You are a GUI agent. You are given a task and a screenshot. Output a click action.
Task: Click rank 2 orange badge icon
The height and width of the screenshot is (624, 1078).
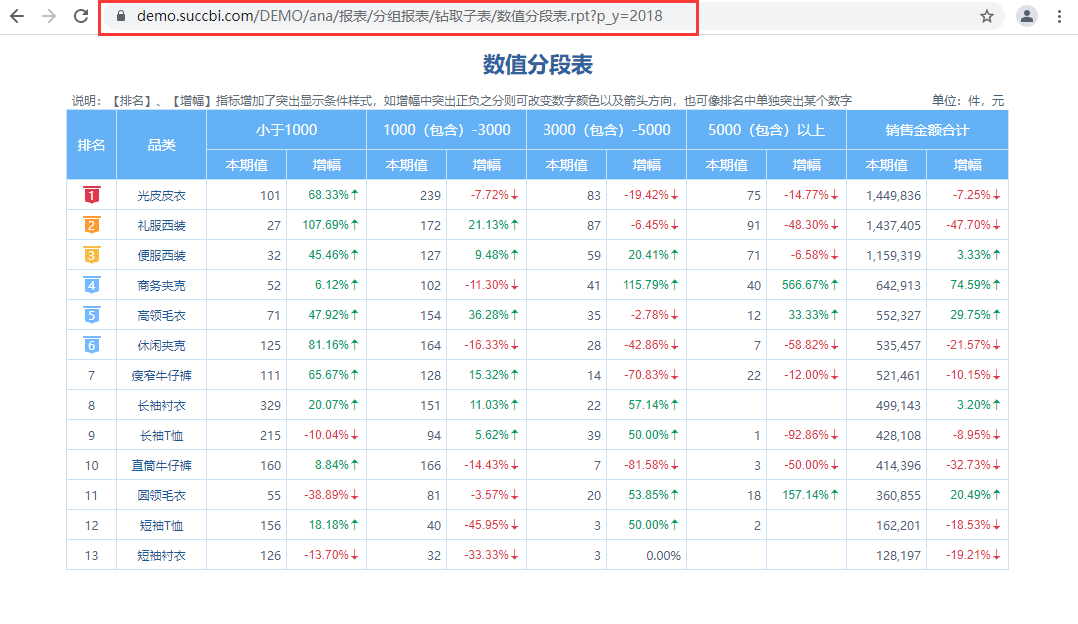[91, 225]
